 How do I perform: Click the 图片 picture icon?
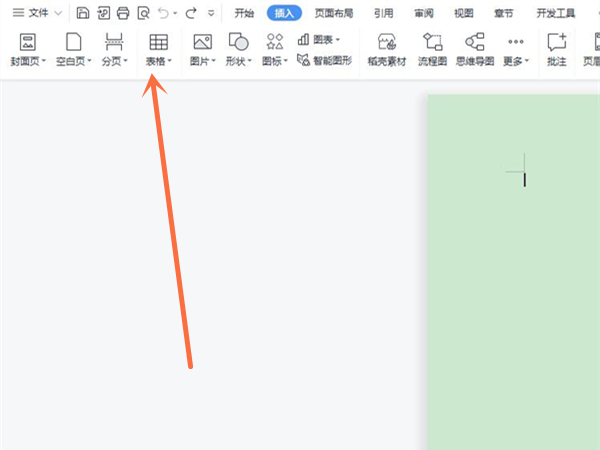[202, 42]
